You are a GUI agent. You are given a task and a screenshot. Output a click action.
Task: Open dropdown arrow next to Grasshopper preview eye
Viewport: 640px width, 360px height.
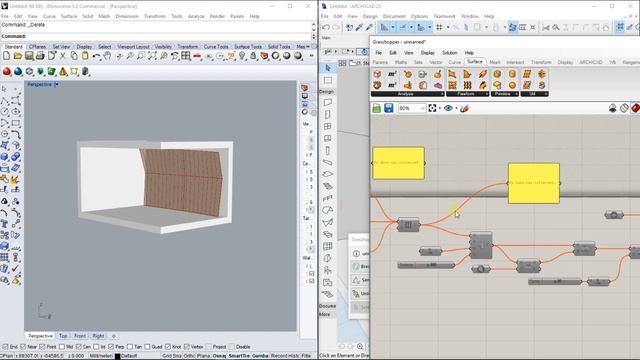(456, 108)
